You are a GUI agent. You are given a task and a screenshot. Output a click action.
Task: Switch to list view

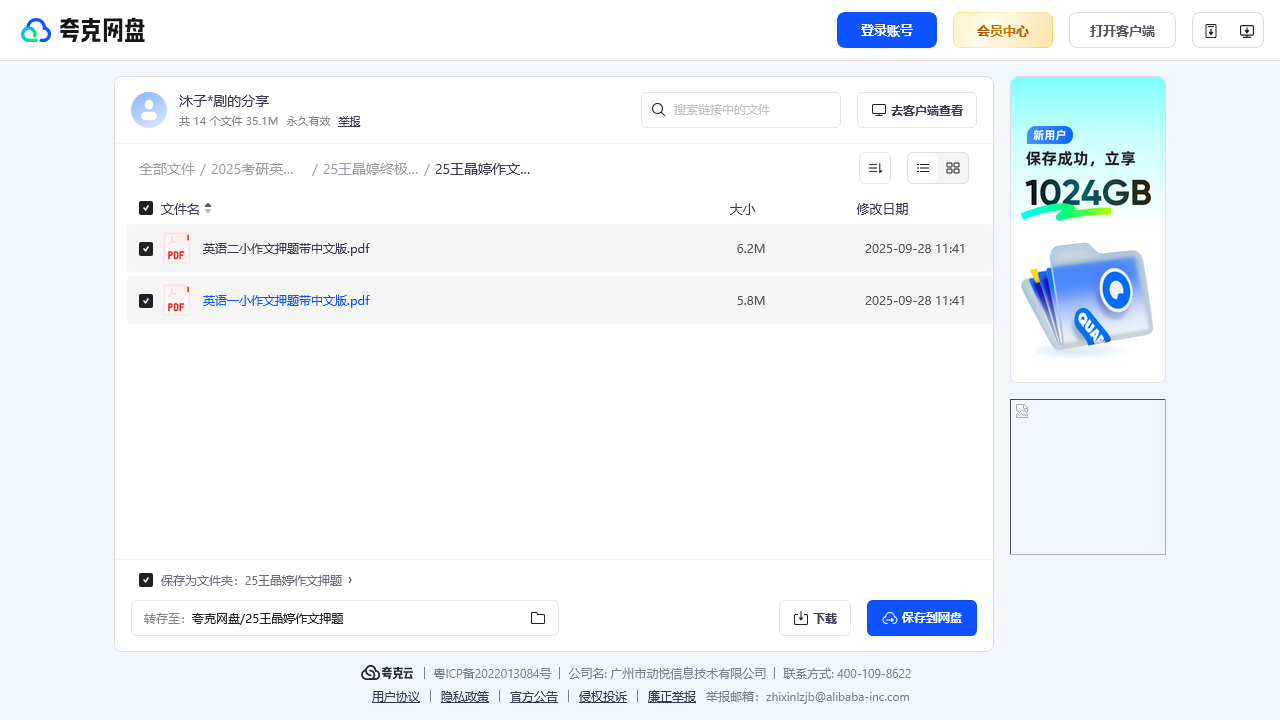pyautogui.click(x=923, y=168)
